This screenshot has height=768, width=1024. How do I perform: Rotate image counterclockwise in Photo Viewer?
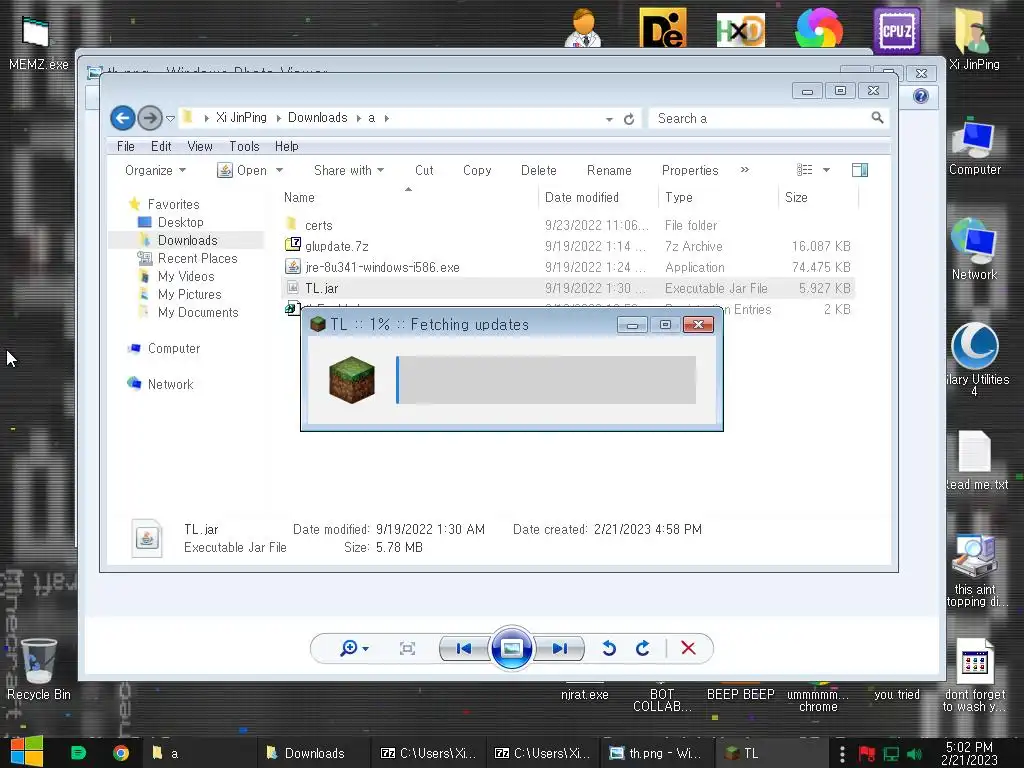[609, 648]
